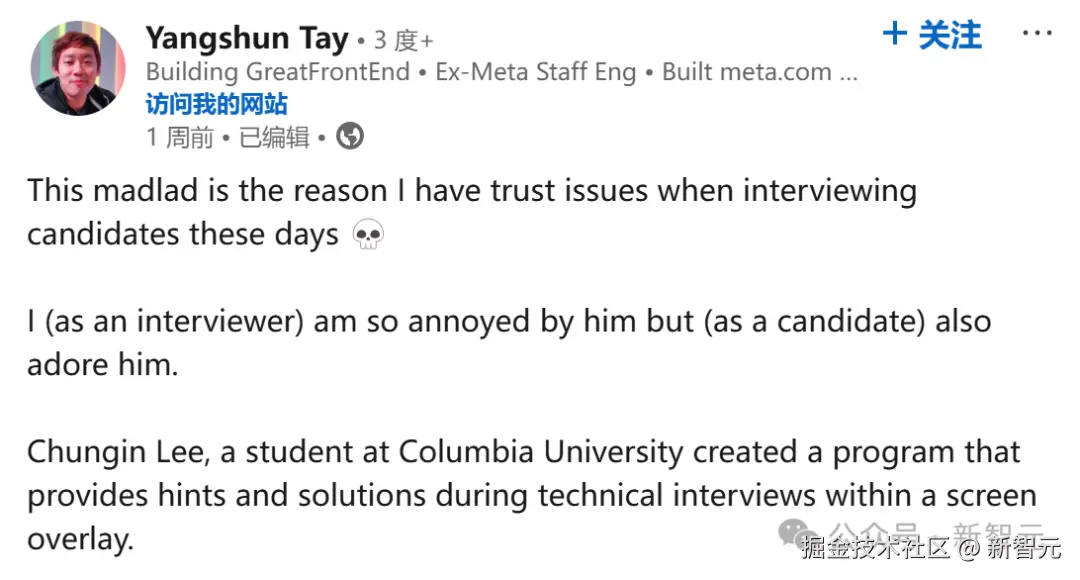Viewport: 1080px width, 580px height.
Task: Click the 1 周前 timestamp
Action: 180,137
